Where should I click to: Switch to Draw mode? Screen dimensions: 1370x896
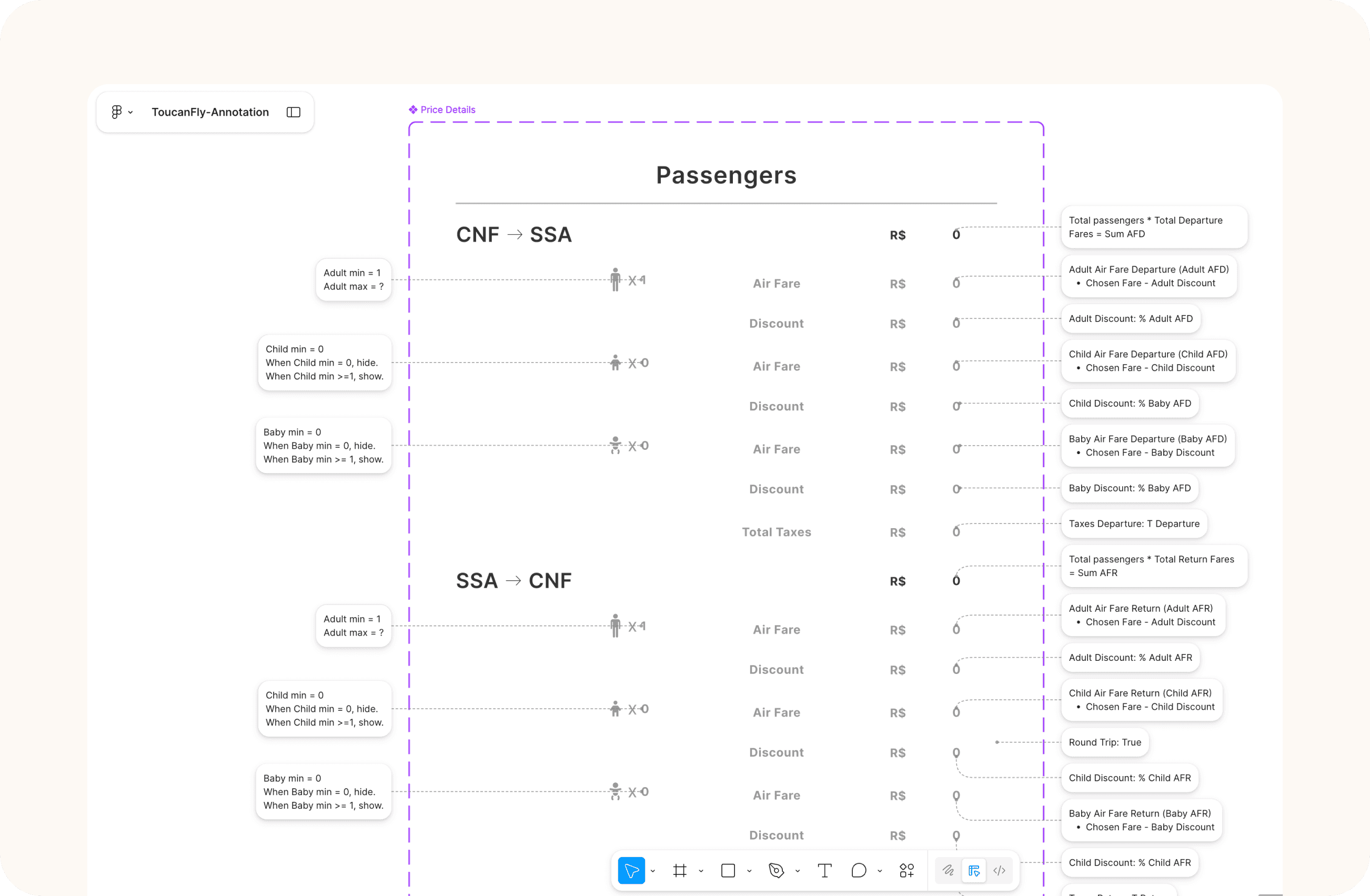948,871
